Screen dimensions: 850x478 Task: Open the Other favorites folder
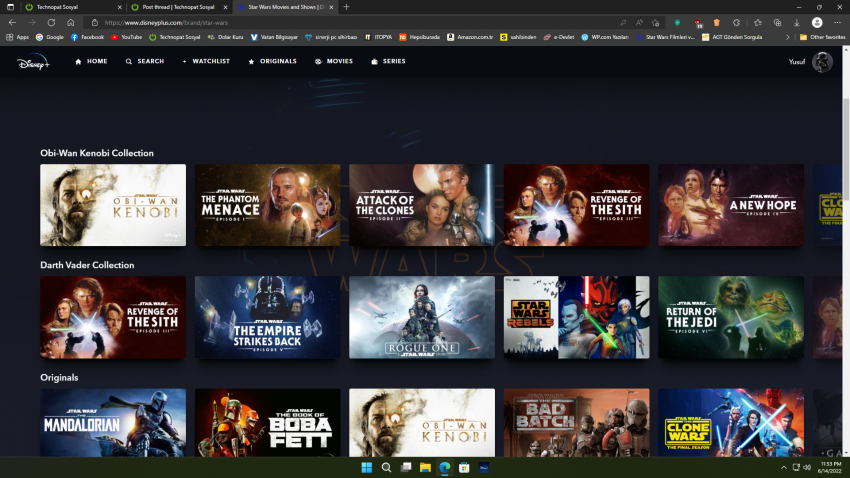point(820,37)
